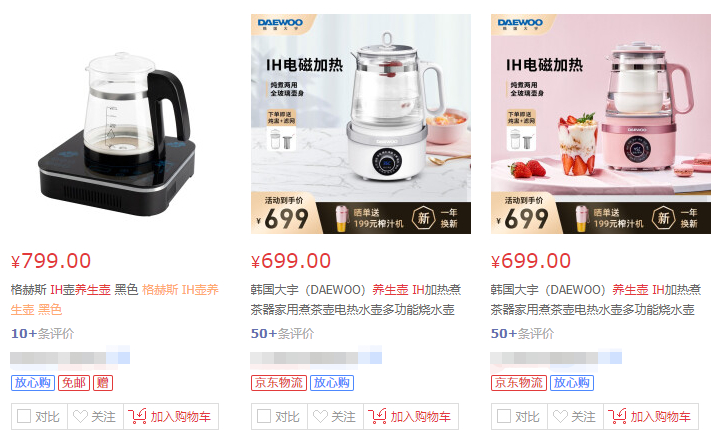This screenshot has height=445, width=726.
Task: Tick the 对比 checkbox for 格赫斯 kettle
Action: pyautogui.click(x=24, y=416)
